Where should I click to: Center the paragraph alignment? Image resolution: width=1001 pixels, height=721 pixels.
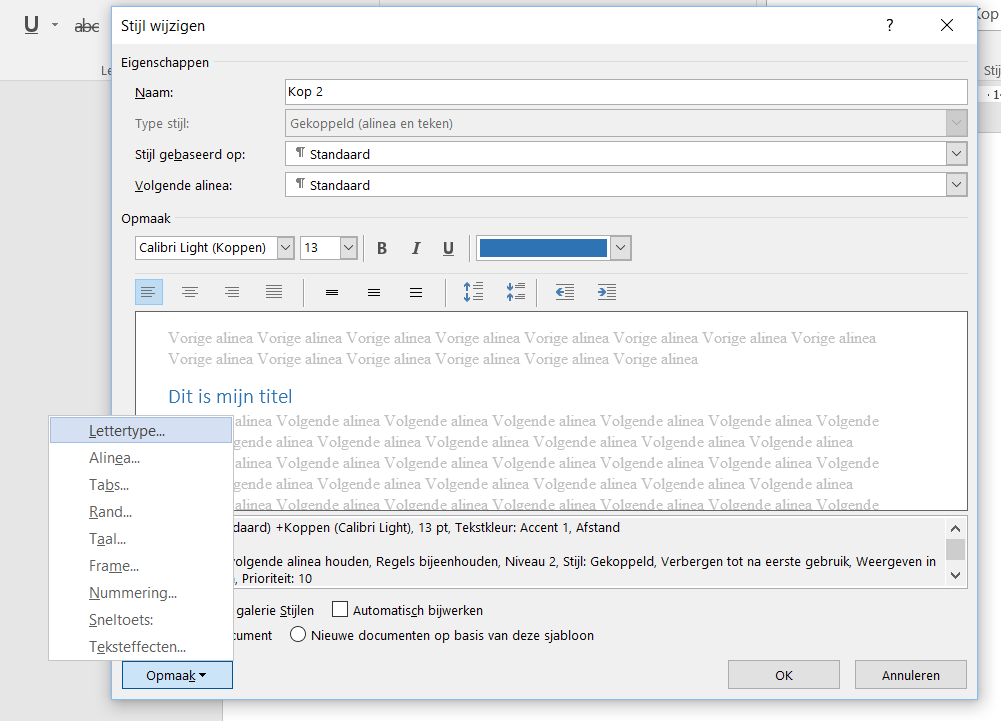click(190, 292)
